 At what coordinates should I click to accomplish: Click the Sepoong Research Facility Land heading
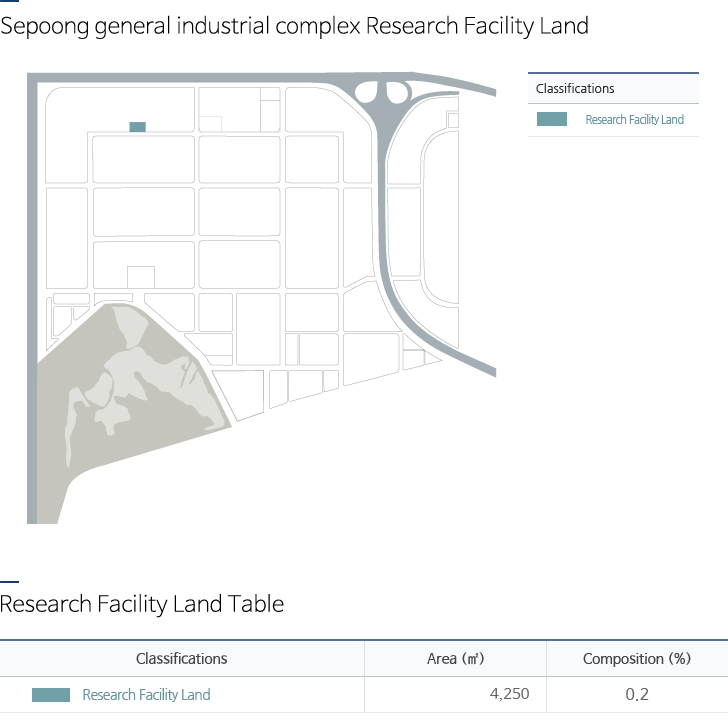[x=294, y=26]
